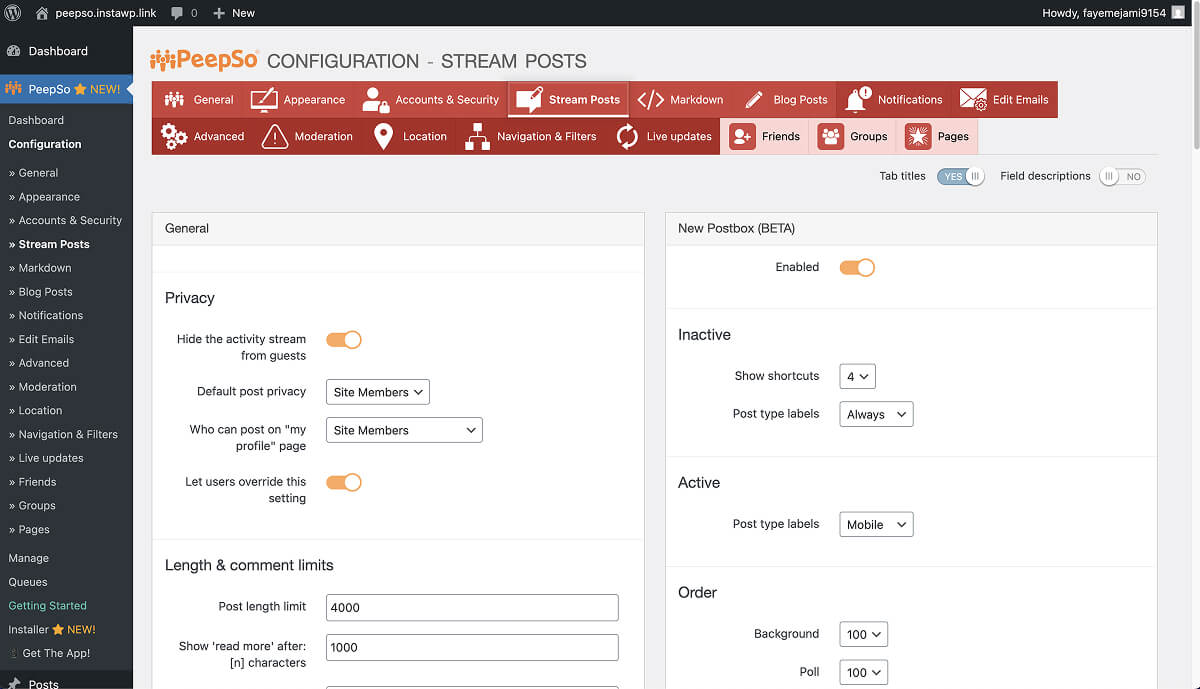
Task: Open Who can post on my profile dropdown
Action: point(404,430)
